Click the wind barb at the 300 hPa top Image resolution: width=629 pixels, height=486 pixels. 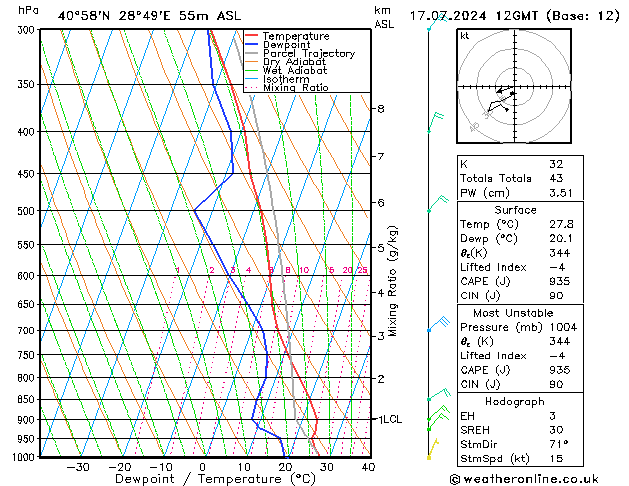click(x=437, y=22)
